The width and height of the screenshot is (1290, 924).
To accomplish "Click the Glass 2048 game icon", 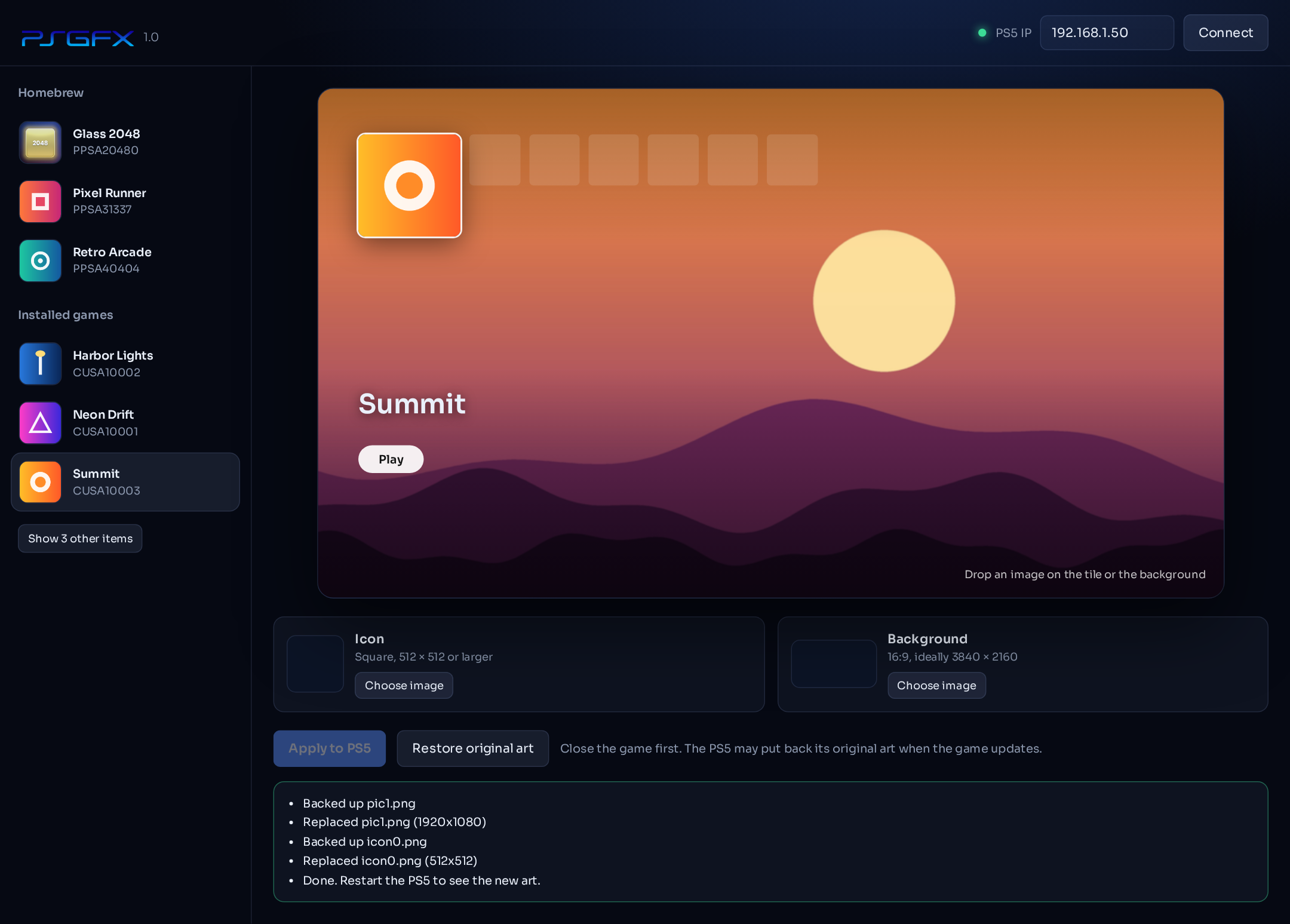I will click(x=40, y=142).
